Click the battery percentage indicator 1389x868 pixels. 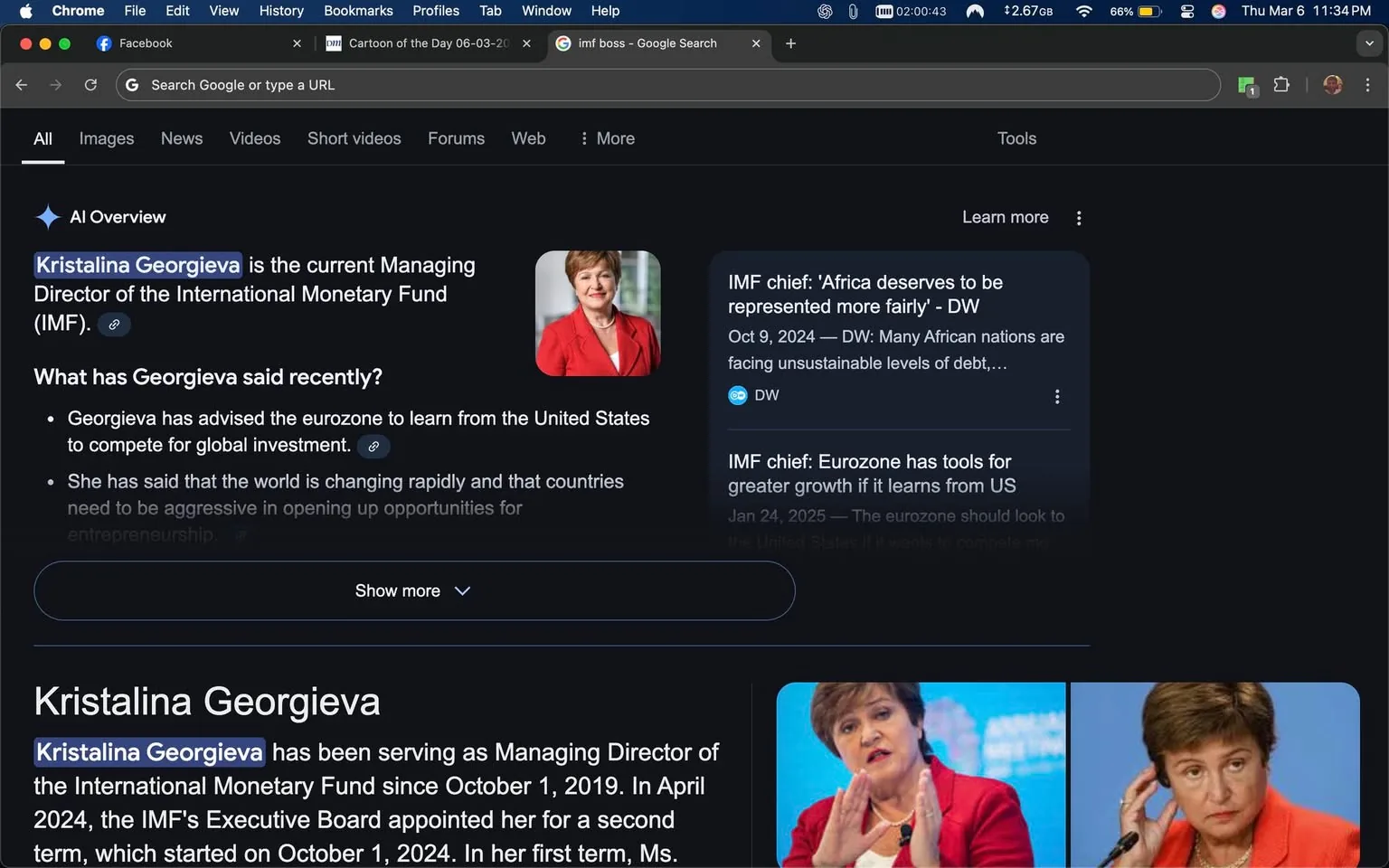point(1122,12)
